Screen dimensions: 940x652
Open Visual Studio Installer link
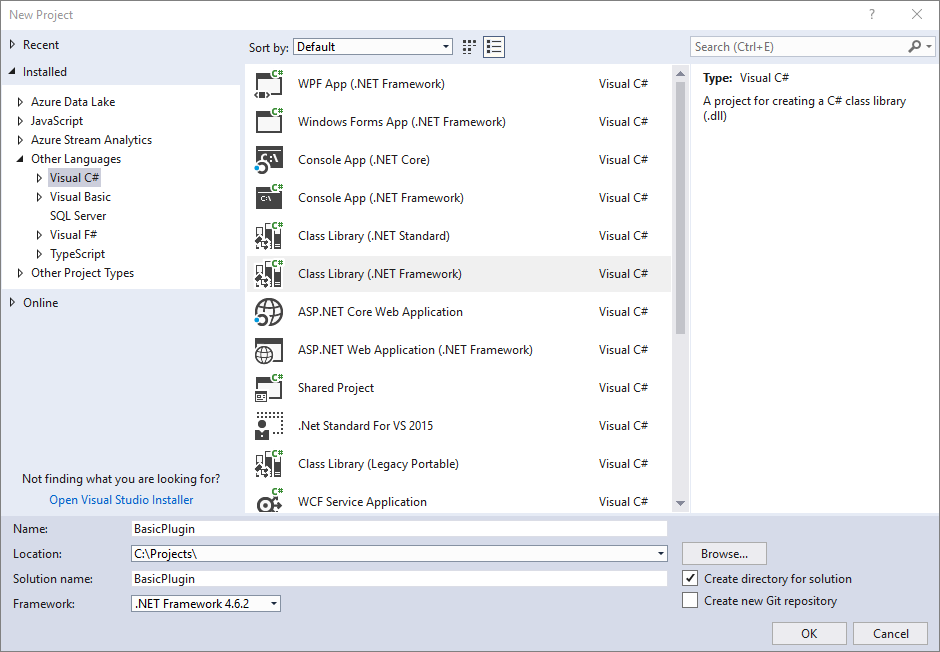(120, 499)
